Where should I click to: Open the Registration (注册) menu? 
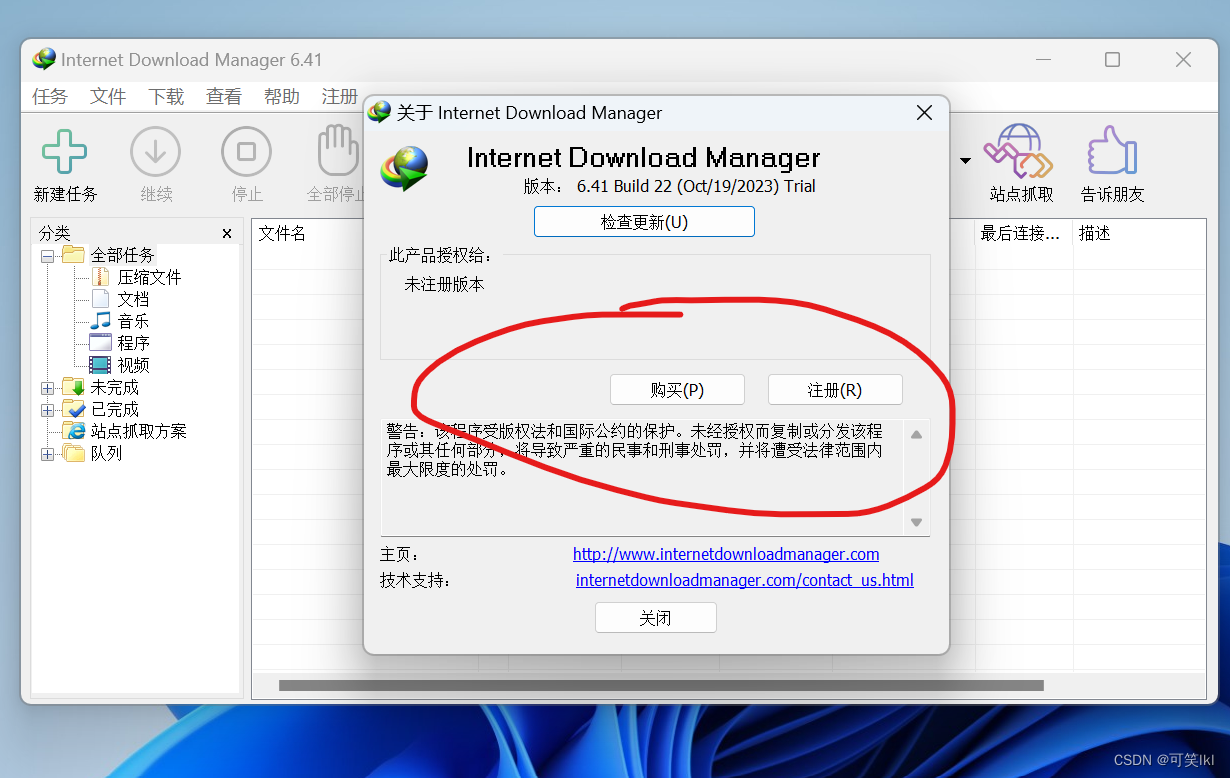point(340,96)
